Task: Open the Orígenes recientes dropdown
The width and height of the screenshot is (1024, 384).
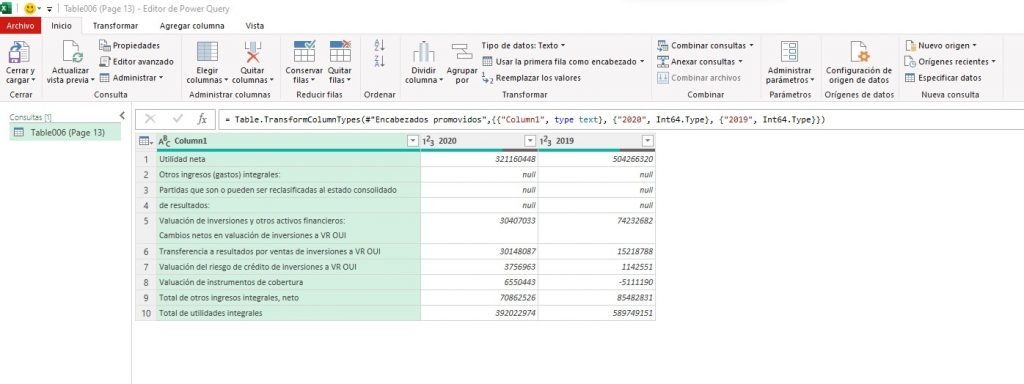Action: pos(950,61)
